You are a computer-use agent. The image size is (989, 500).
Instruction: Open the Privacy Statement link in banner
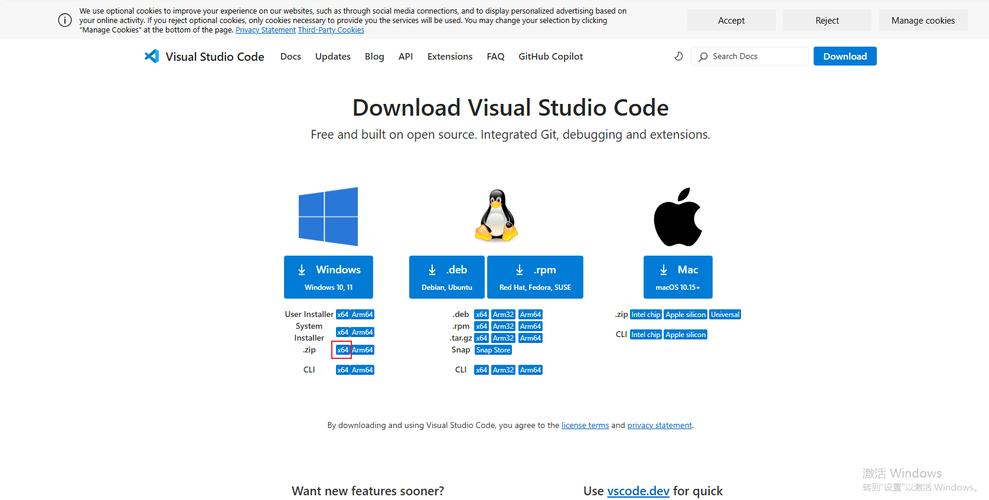266,30
